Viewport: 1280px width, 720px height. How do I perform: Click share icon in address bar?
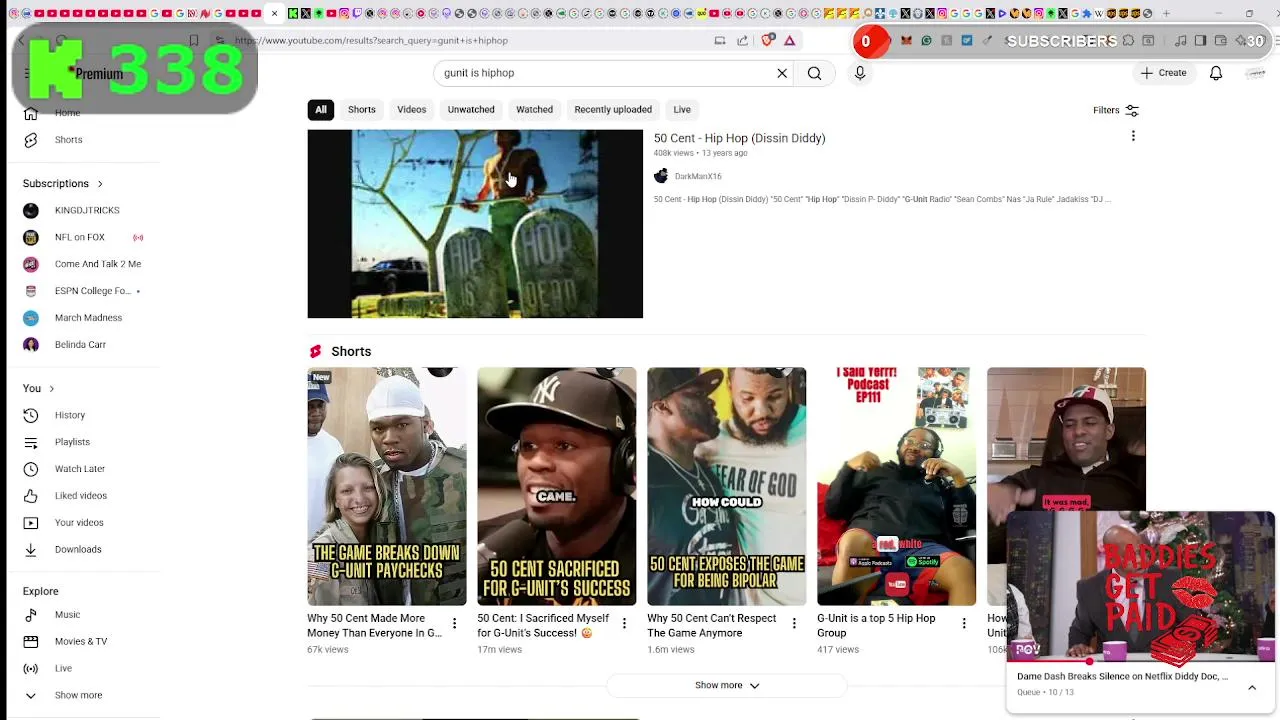pos(742,41)
